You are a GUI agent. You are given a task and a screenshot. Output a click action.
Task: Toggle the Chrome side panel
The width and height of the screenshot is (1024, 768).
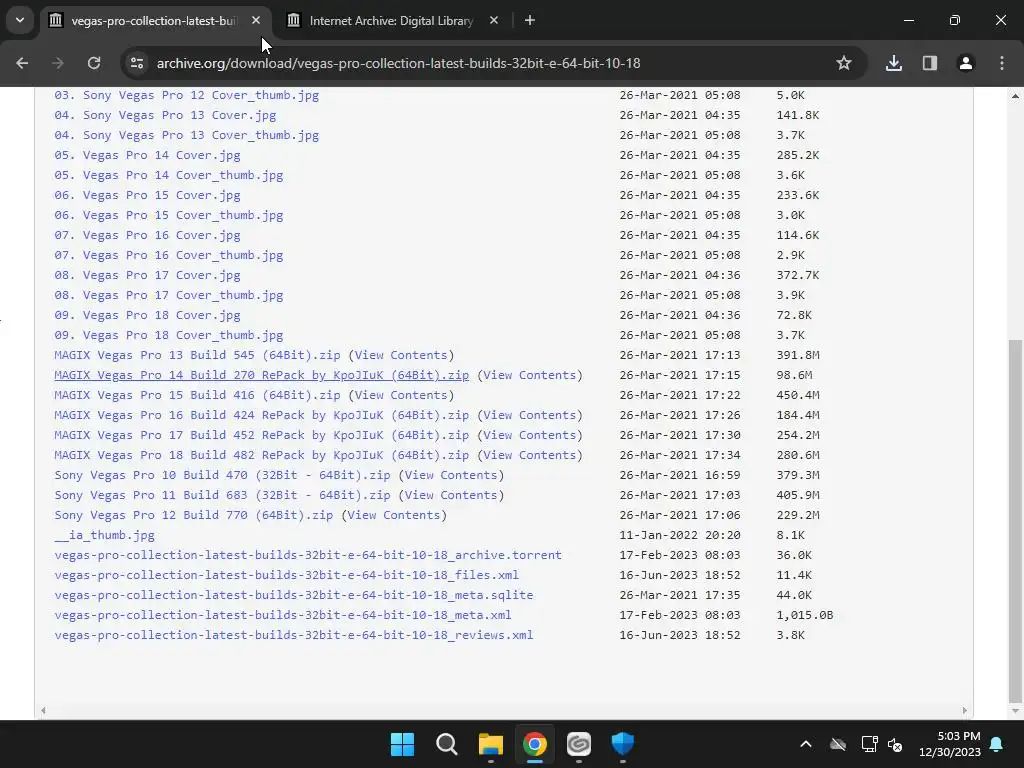tap(930, 63)
